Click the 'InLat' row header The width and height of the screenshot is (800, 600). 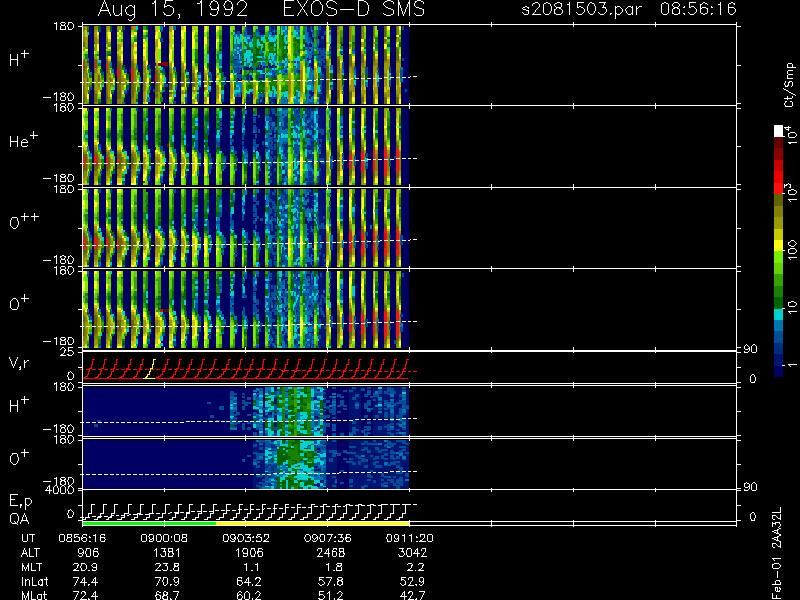pos(34,581)
